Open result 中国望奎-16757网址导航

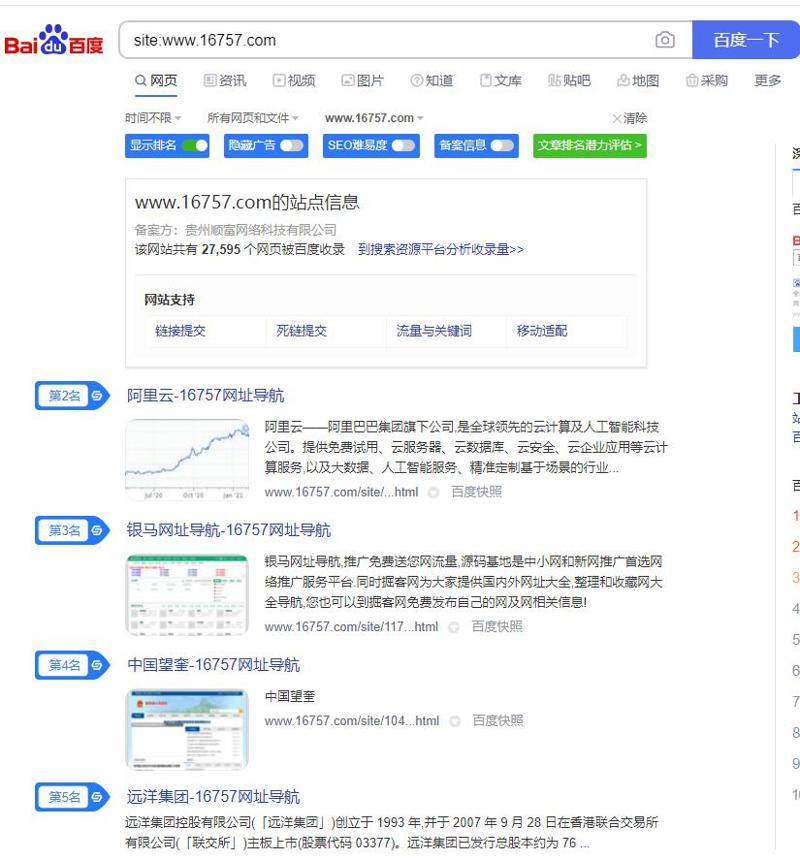coord(213,665)
